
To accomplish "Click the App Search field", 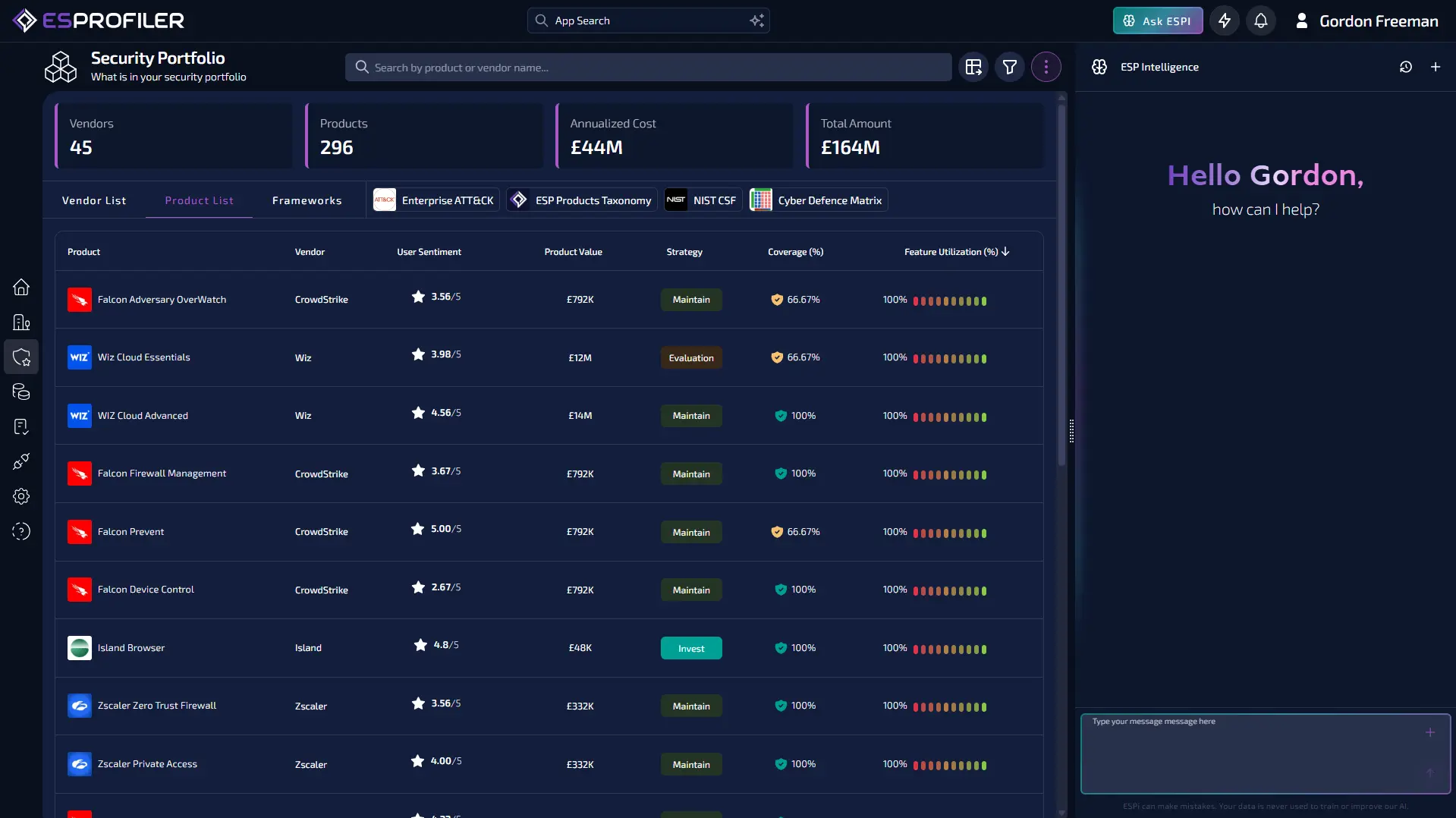I will pos(649,20).
